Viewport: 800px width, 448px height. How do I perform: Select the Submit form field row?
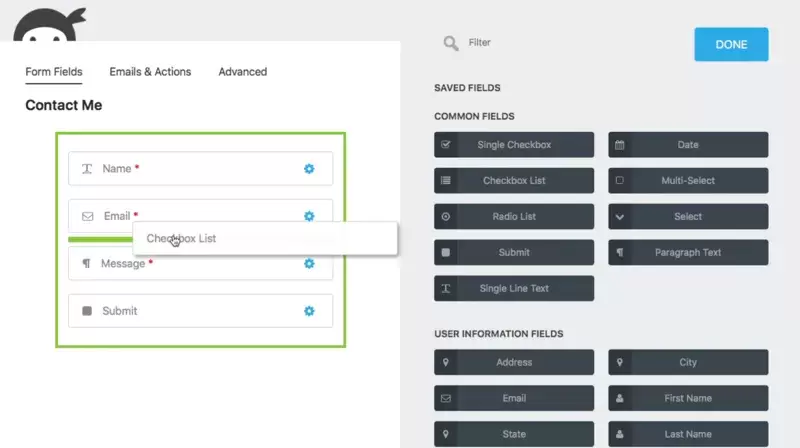tap(201, 311)
